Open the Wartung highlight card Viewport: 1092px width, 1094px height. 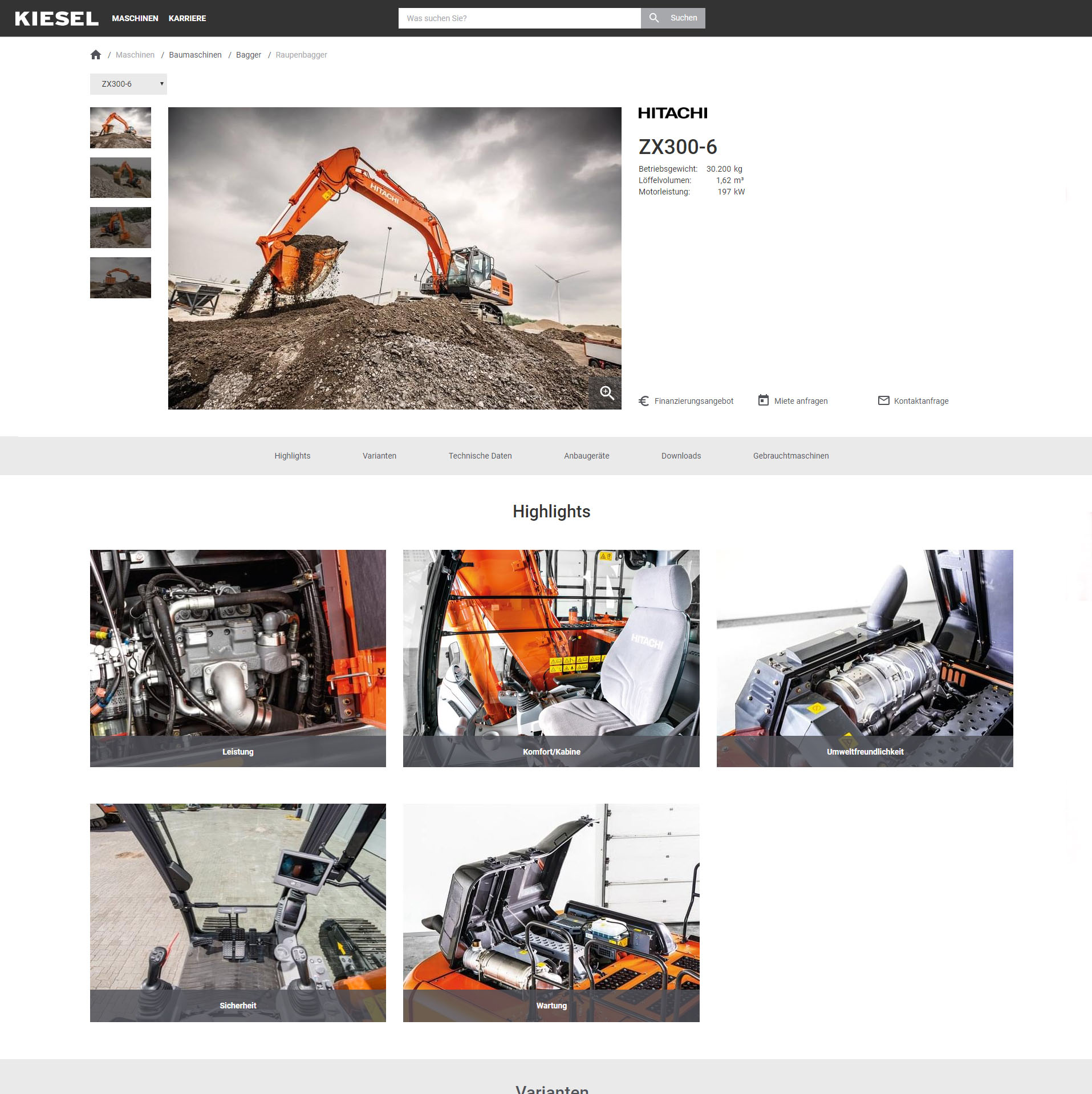tap(551, 913)
